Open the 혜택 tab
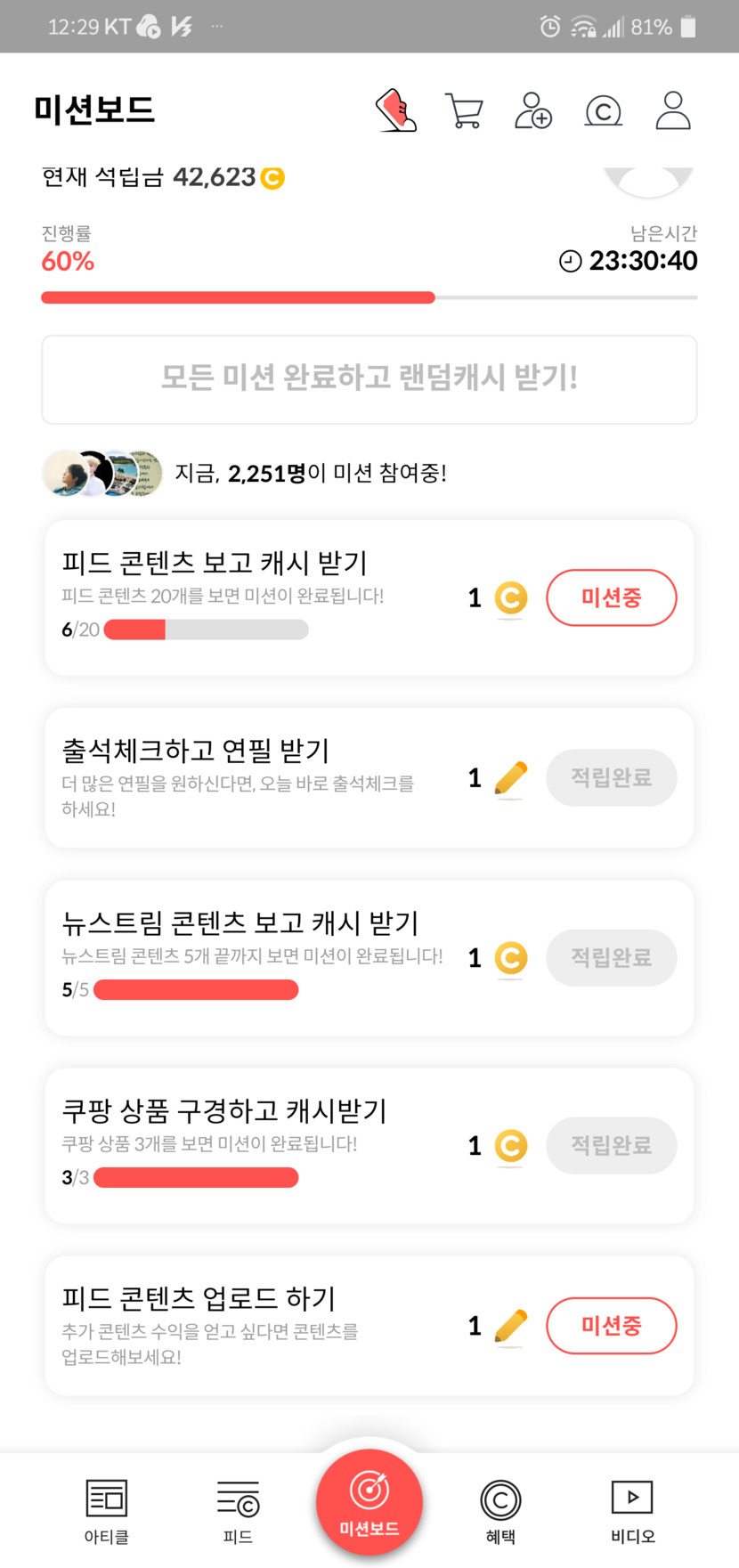The width and height of the screenshot is (739, 1568). coord(500,1510)
